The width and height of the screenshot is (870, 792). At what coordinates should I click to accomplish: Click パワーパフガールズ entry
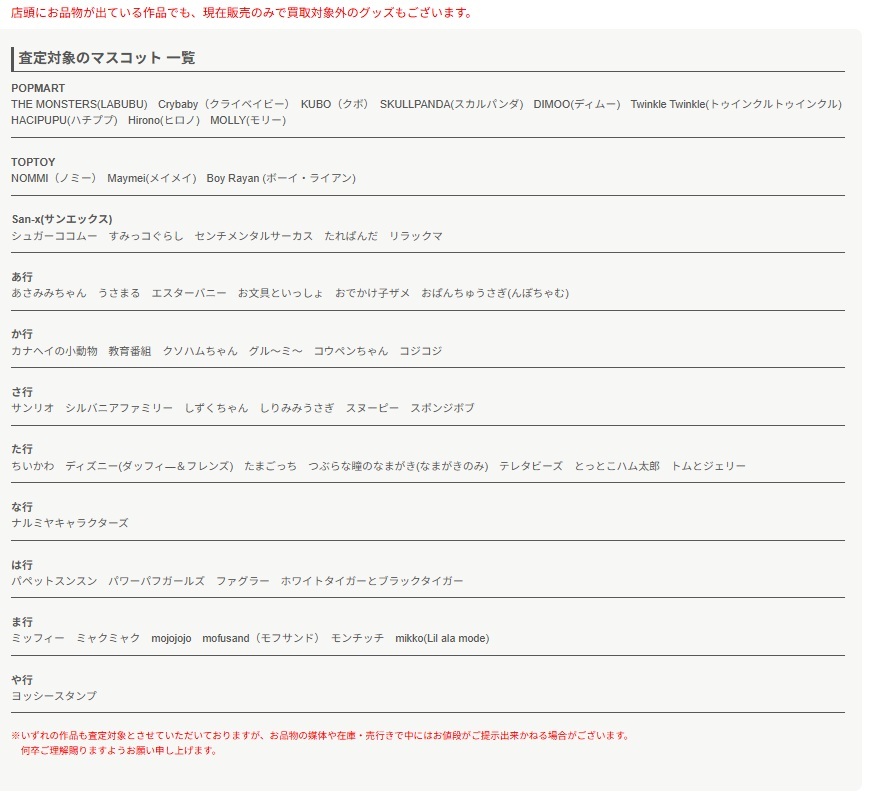pos(156,581)
